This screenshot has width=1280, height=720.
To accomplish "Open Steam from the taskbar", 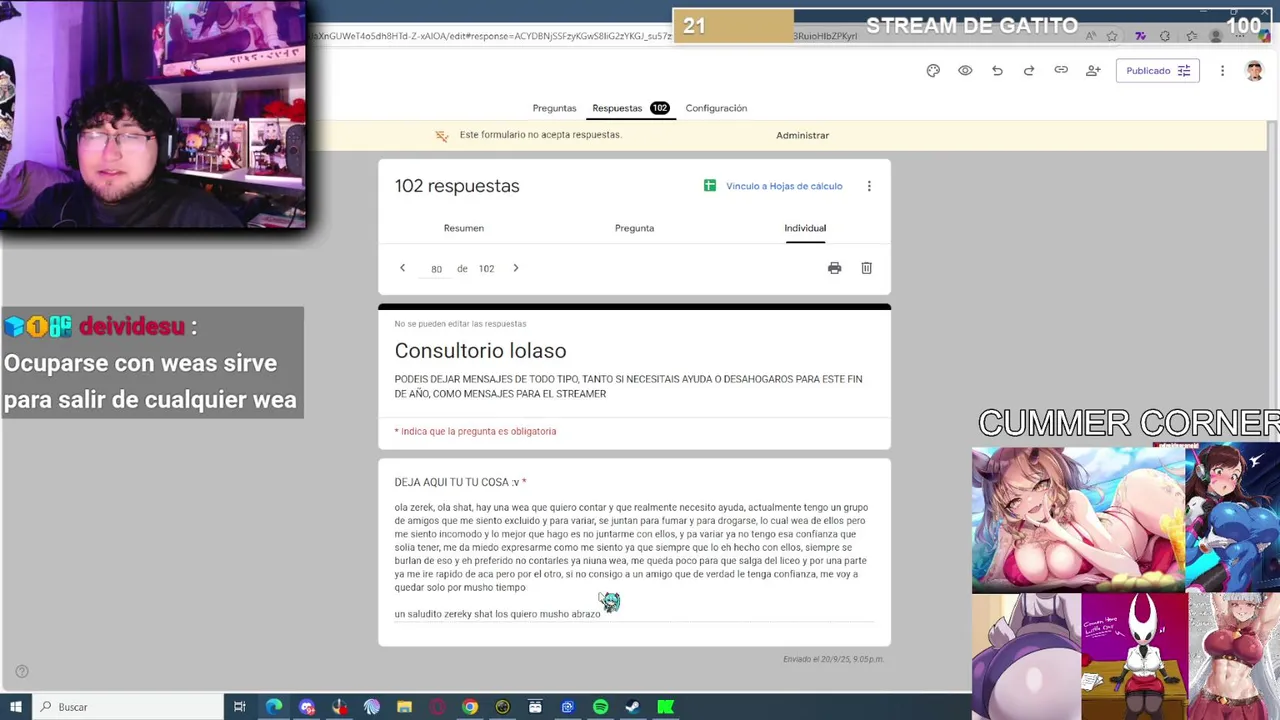I will tap(632, 707).
